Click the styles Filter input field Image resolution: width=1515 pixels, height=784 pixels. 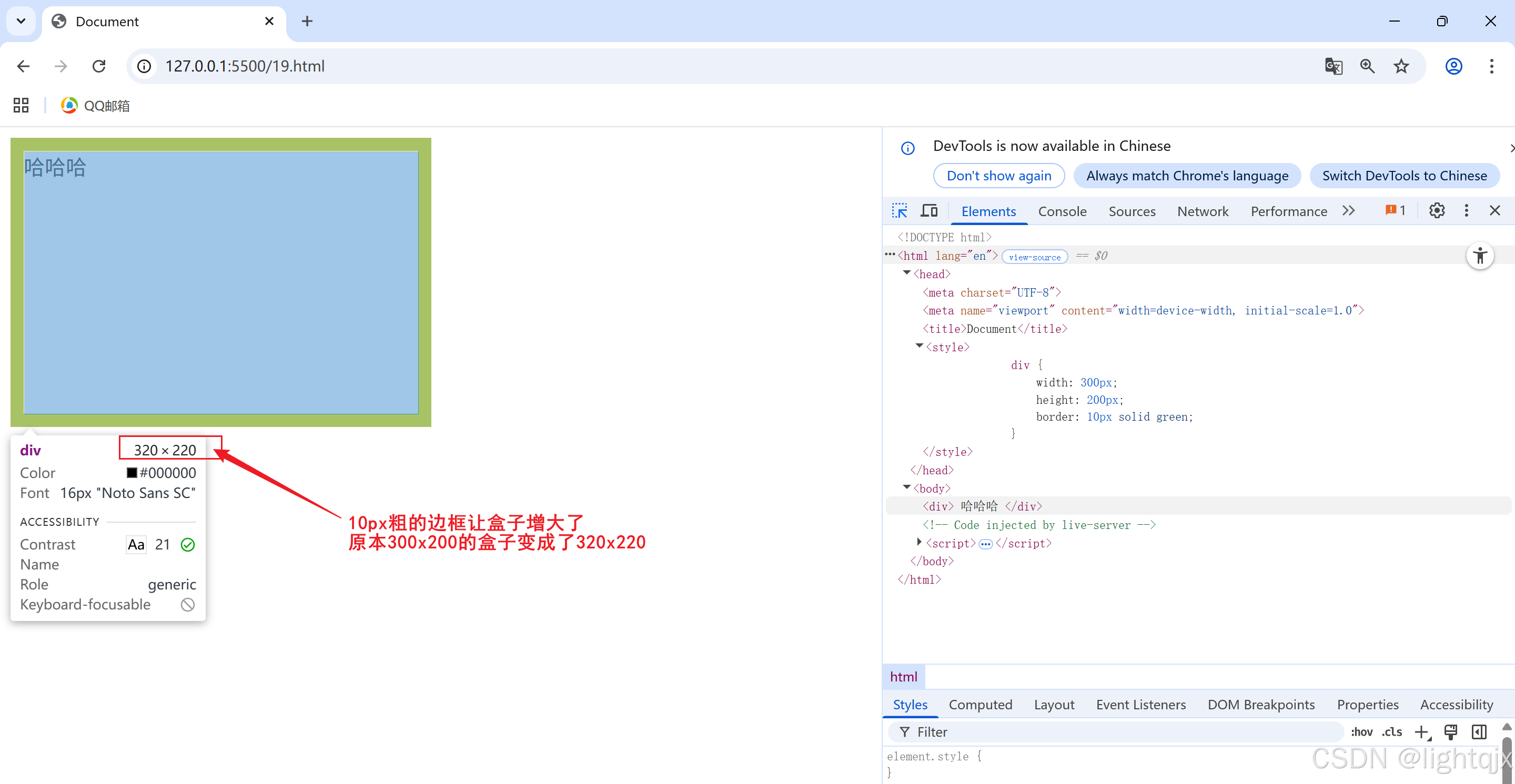pyautogui.click(x=1117, y=732)
